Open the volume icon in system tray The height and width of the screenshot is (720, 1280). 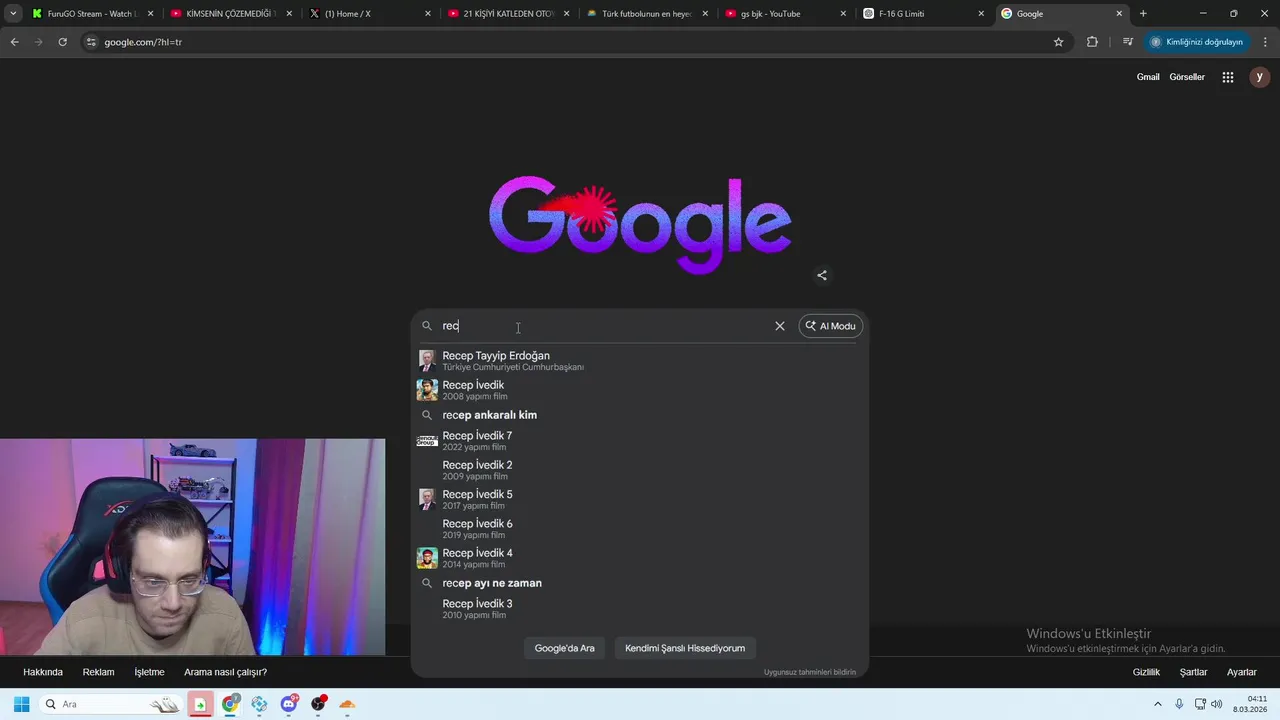point(1217,704)
